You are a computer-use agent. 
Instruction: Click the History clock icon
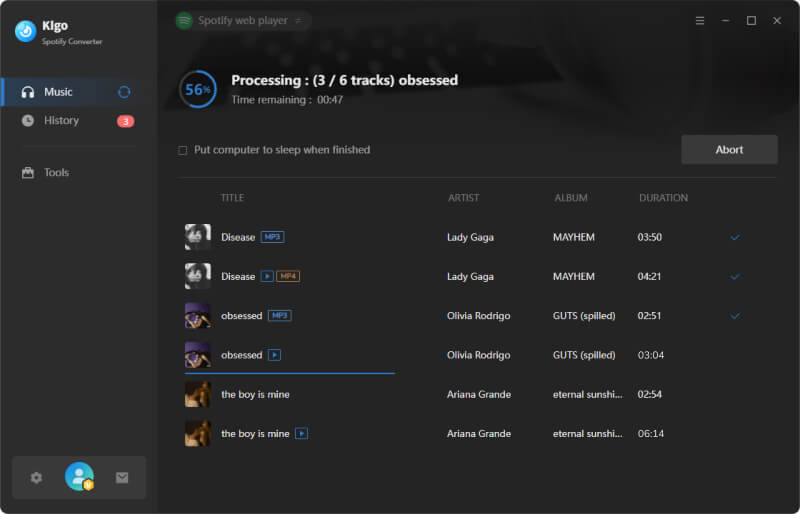click(28, 120)
